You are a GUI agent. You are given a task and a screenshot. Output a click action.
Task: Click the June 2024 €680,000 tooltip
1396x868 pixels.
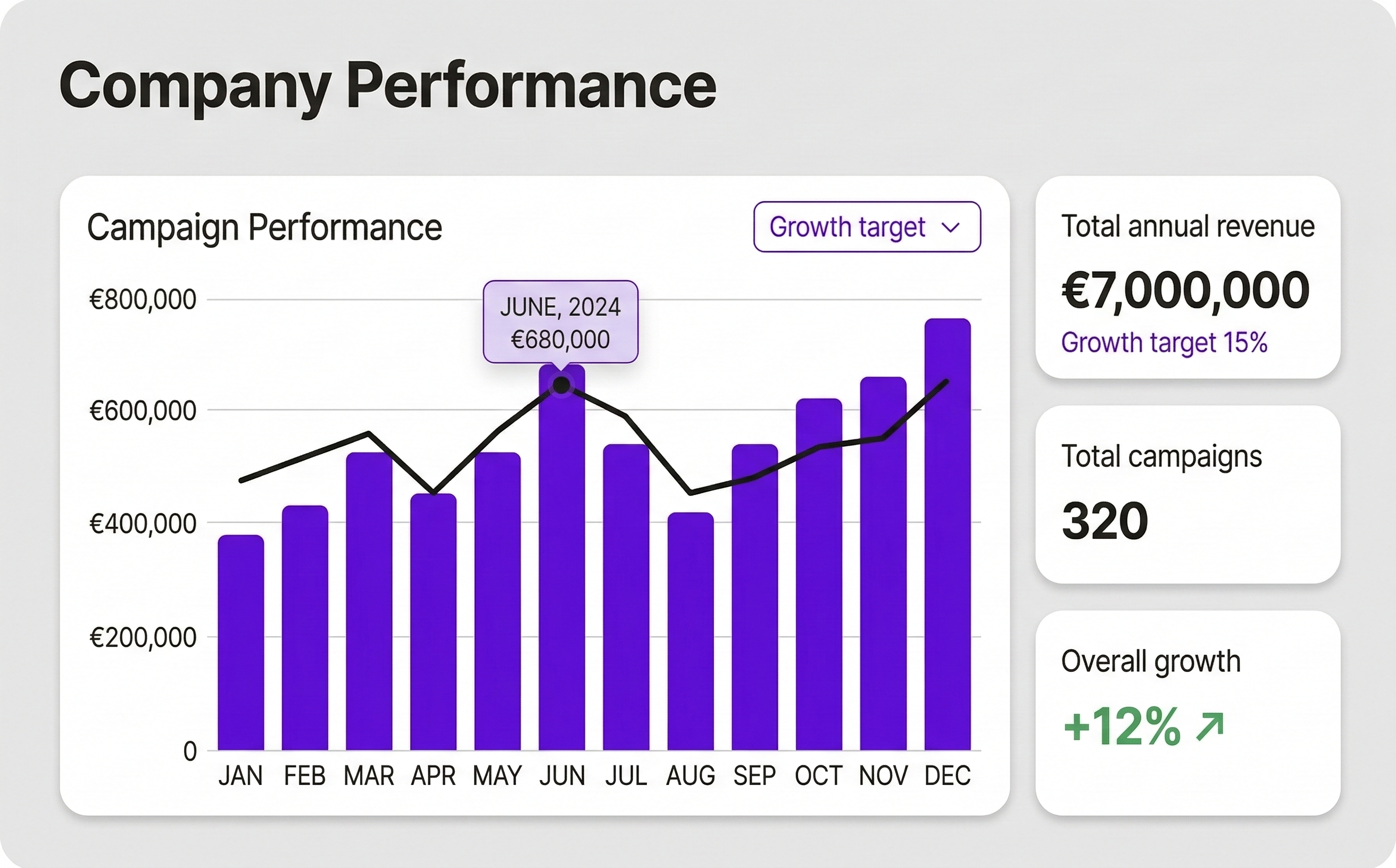[560, 322]
